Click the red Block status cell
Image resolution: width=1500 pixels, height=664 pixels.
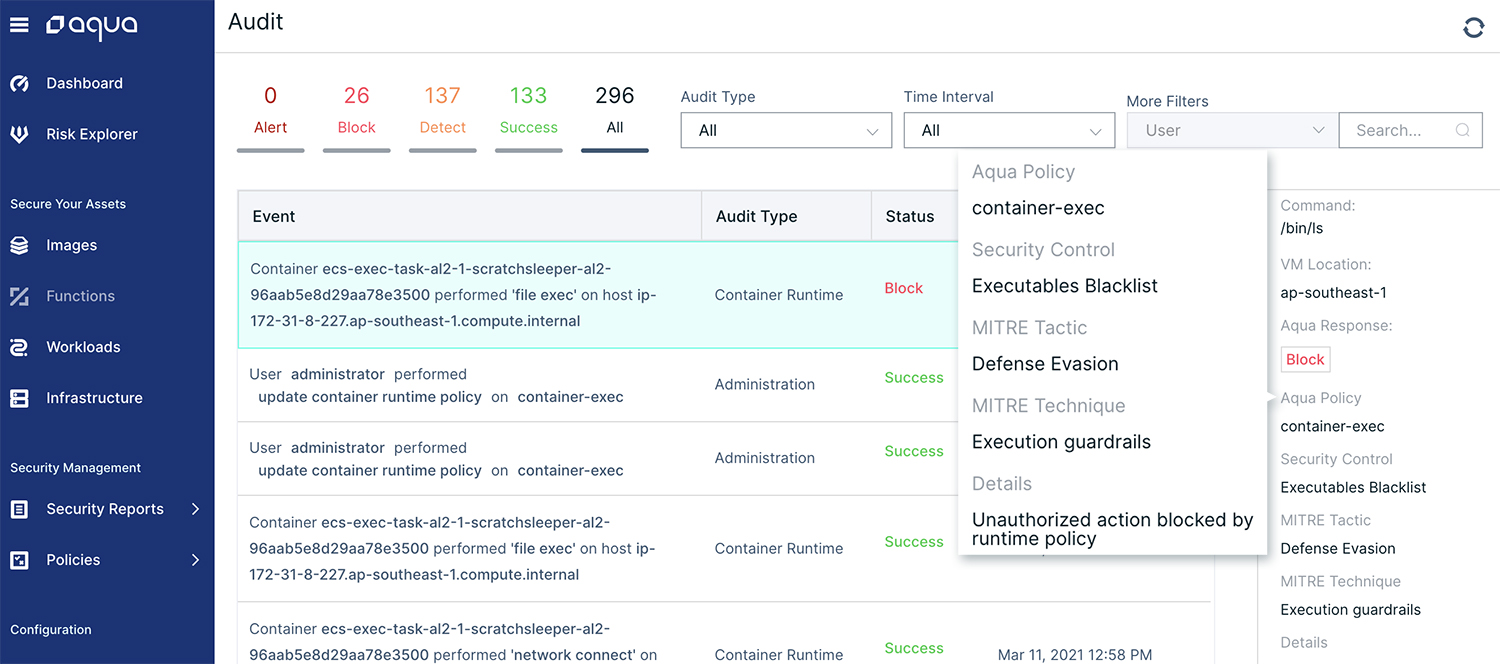click(x=903, y=288)
